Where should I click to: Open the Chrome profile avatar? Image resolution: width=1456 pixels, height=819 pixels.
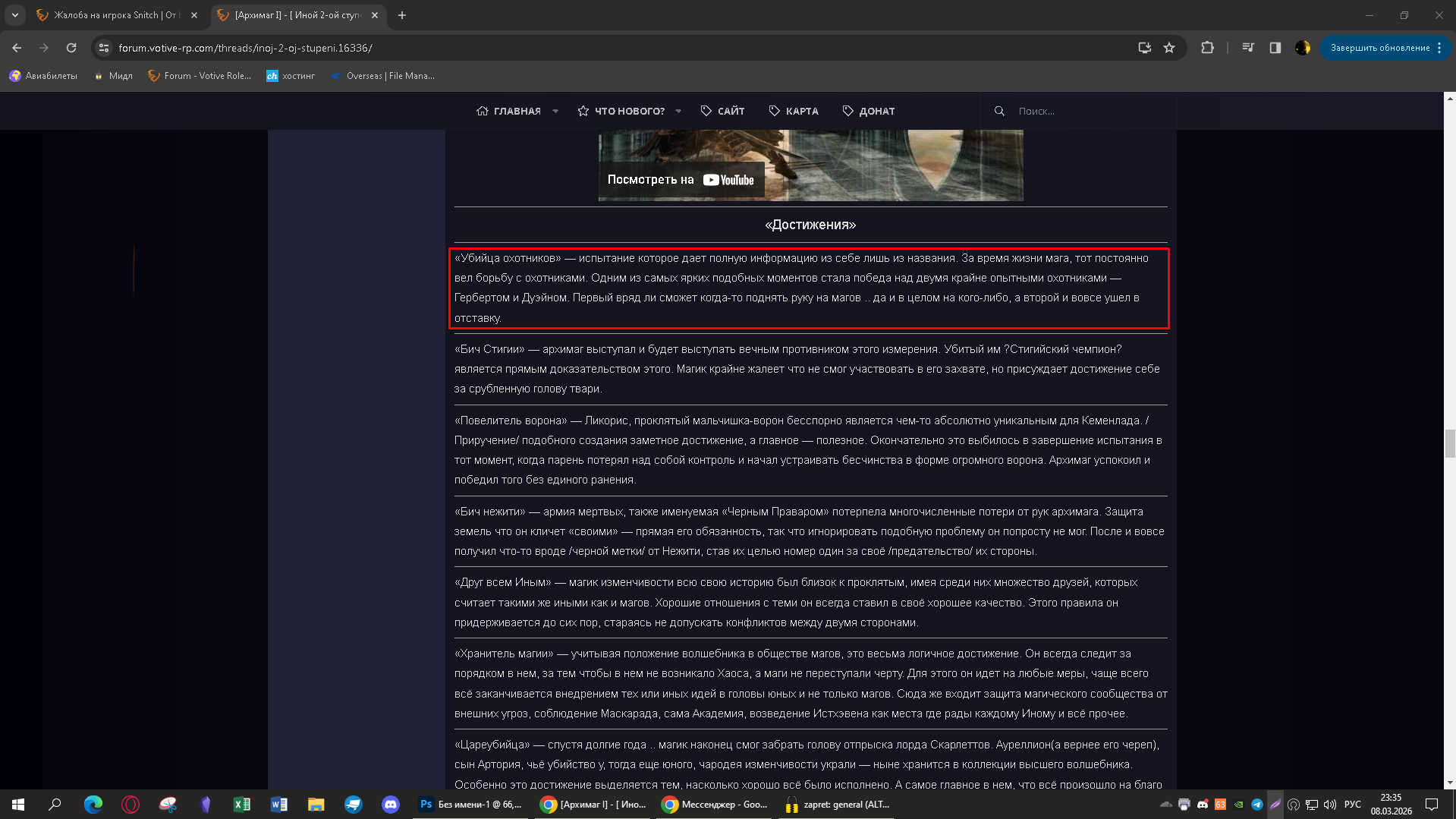click(1303, 48)
